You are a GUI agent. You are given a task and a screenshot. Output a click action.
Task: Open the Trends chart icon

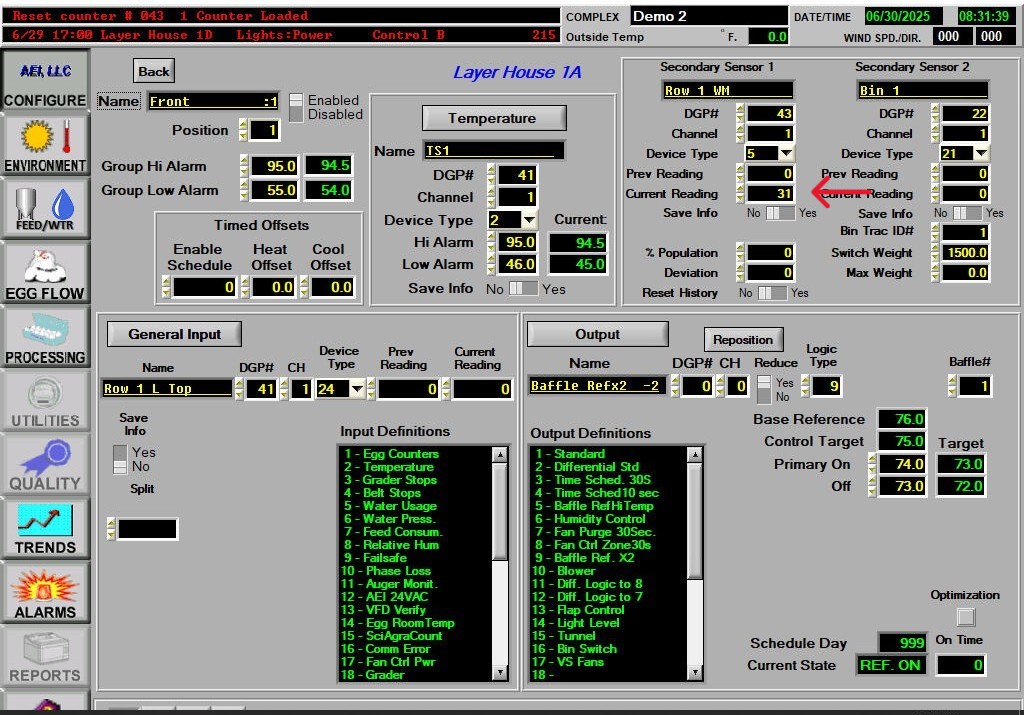(44, 527)
